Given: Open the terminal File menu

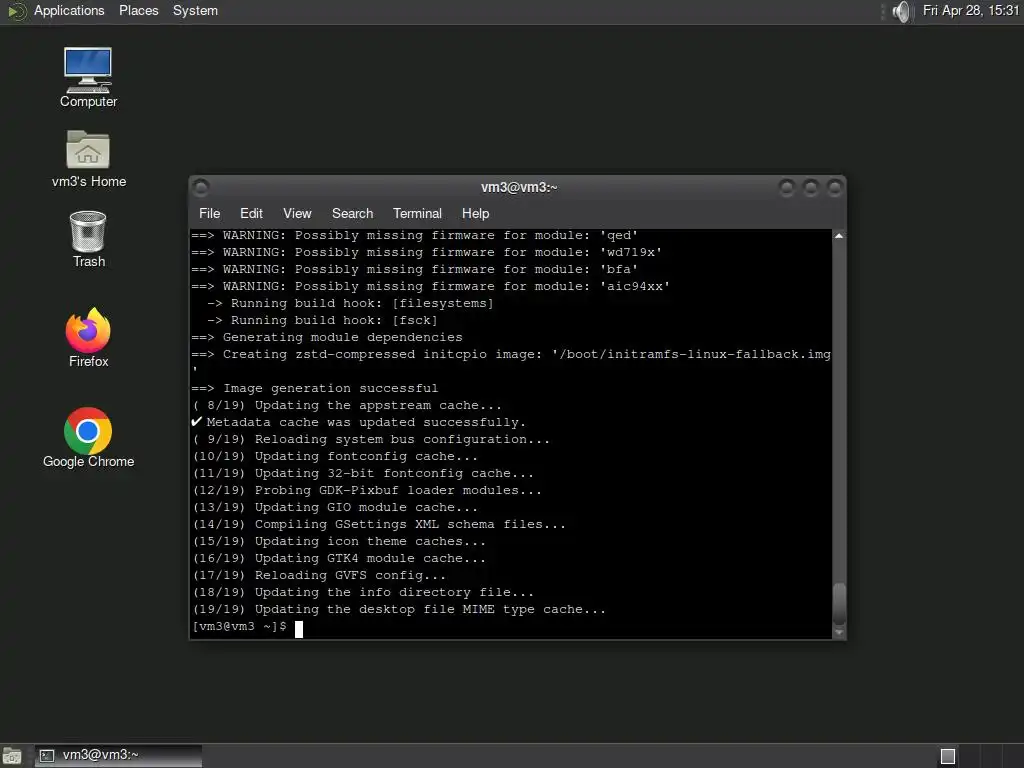Looking at the screenshot, I should coord(210,214).
